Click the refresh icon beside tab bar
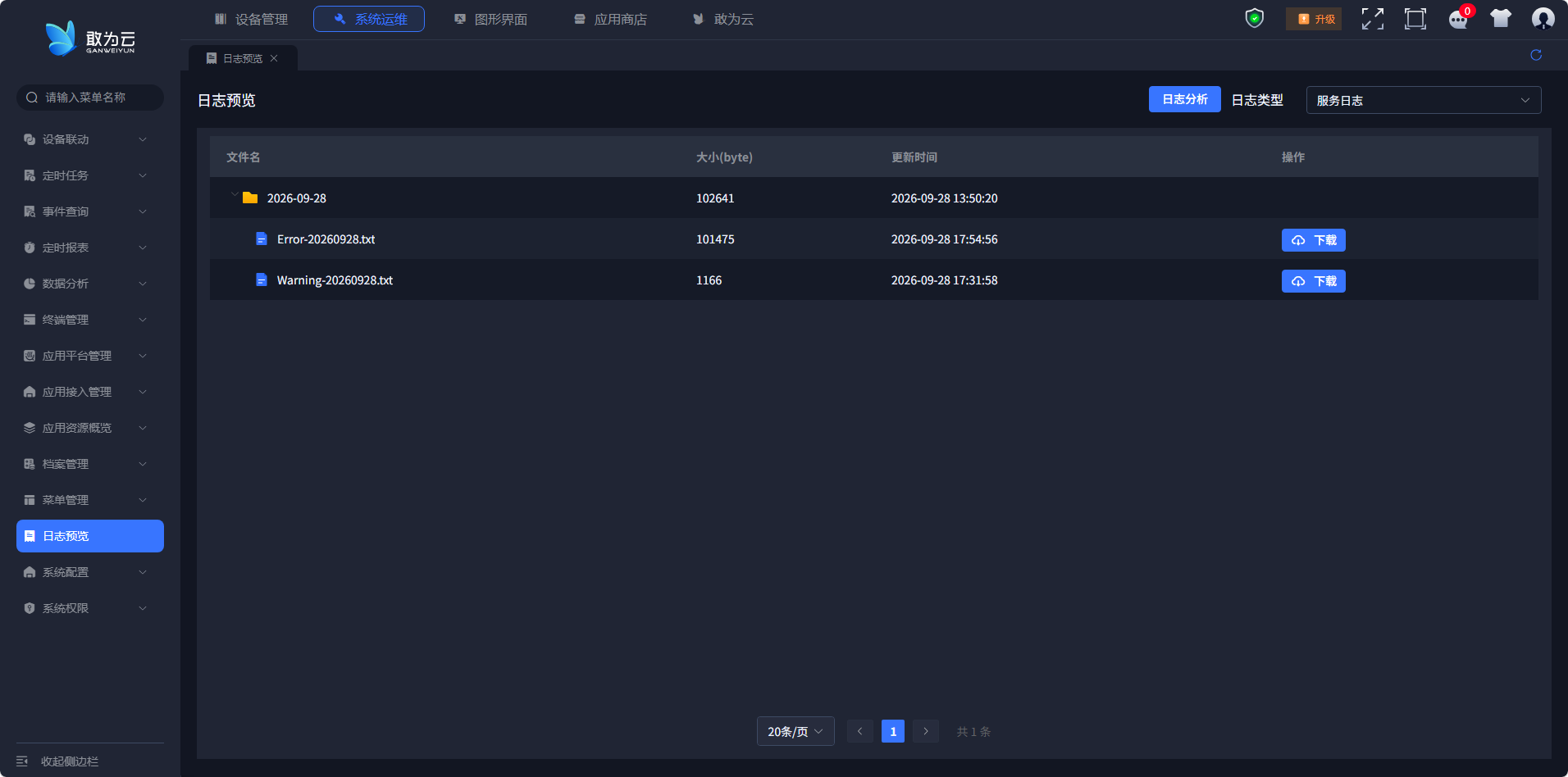Screen dimensions: 1568x777 [x=1536, y=55]
